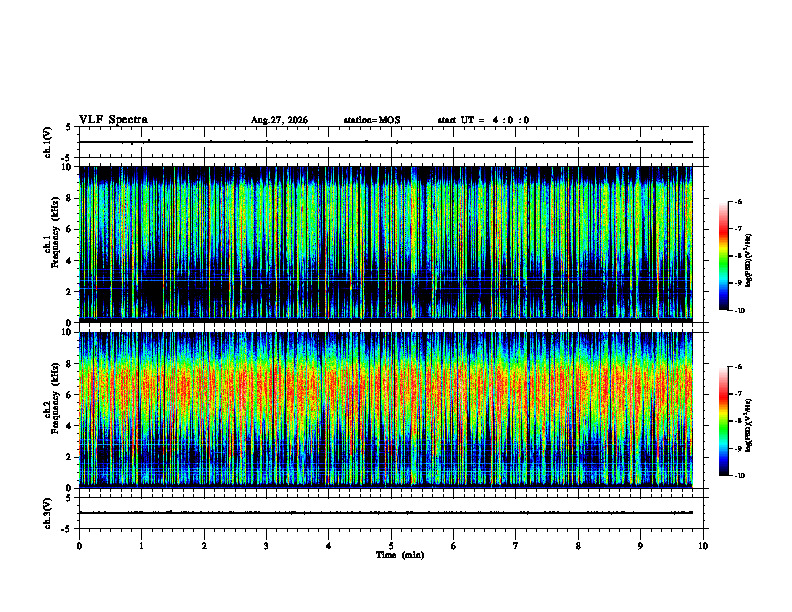The height and width of the screenshot is (612, 792).
Task: Click the time axis tick label '5'
Action: coord(391,546)
